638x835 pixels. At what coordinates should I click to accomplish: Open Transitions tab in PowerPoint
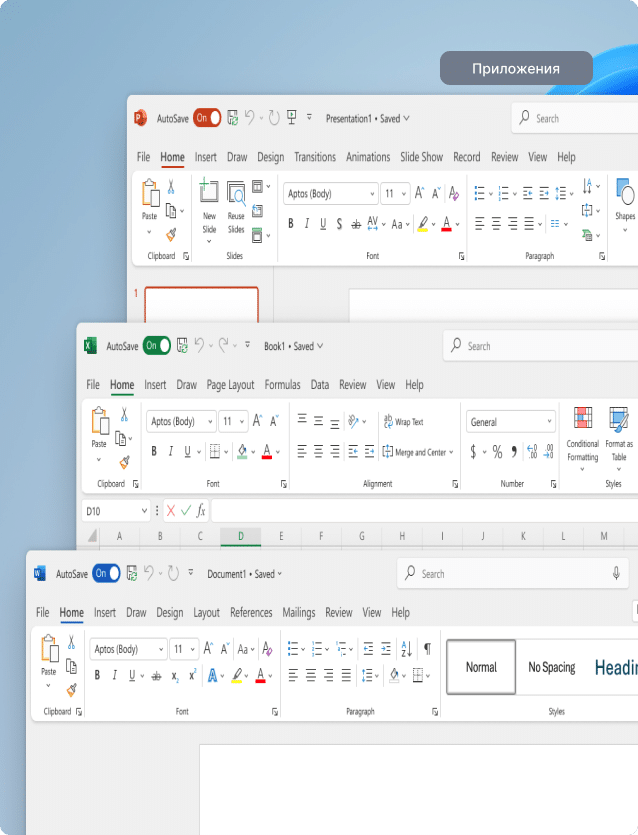(x=315, y=157)
